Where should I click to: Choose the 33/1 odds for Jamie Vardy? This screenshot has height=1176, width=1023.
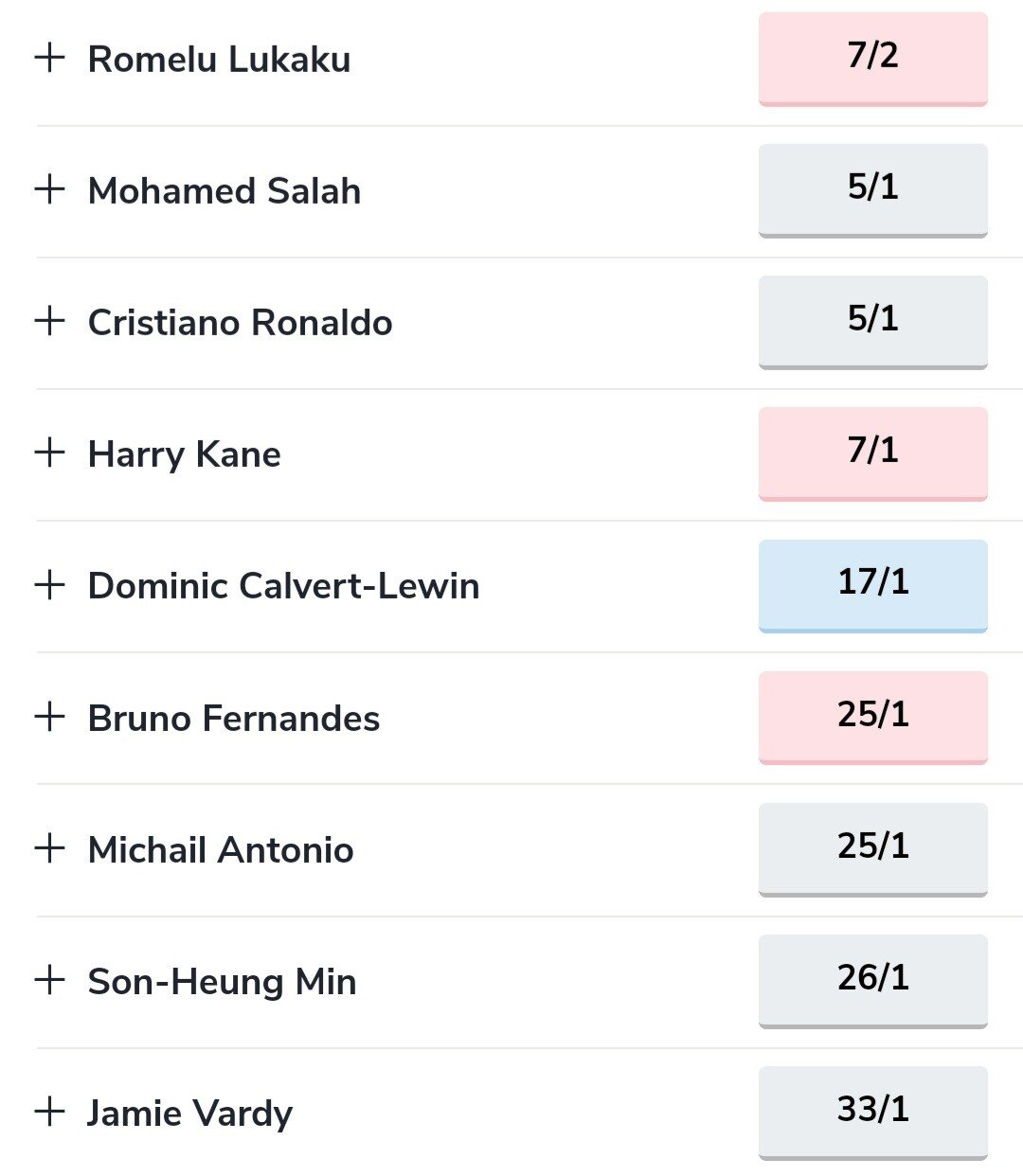[x=872, y=1112]
